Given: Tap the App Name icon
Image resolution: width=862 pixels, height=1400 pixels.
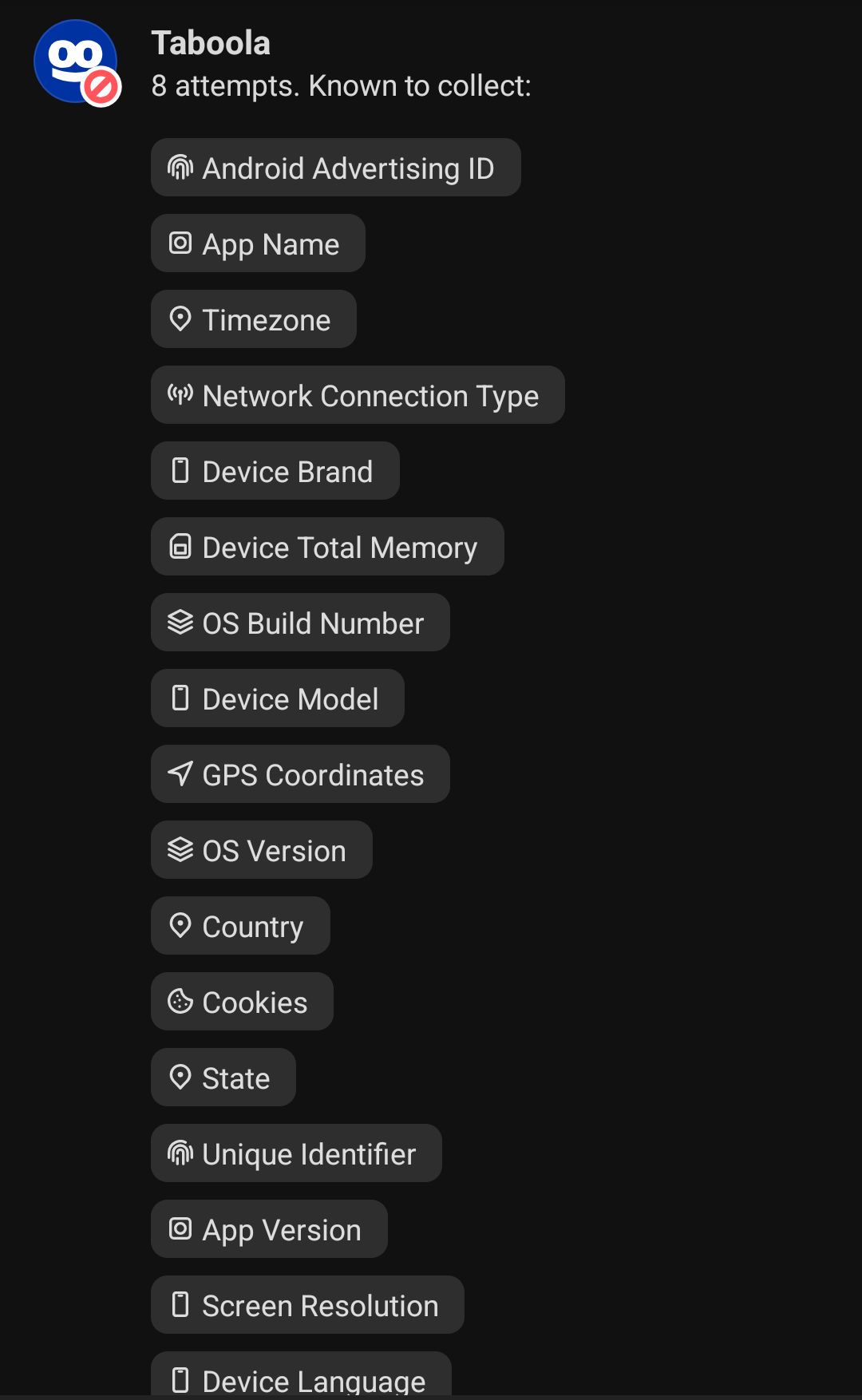Looking at the screenshot, I should click(x=180, y=243).
